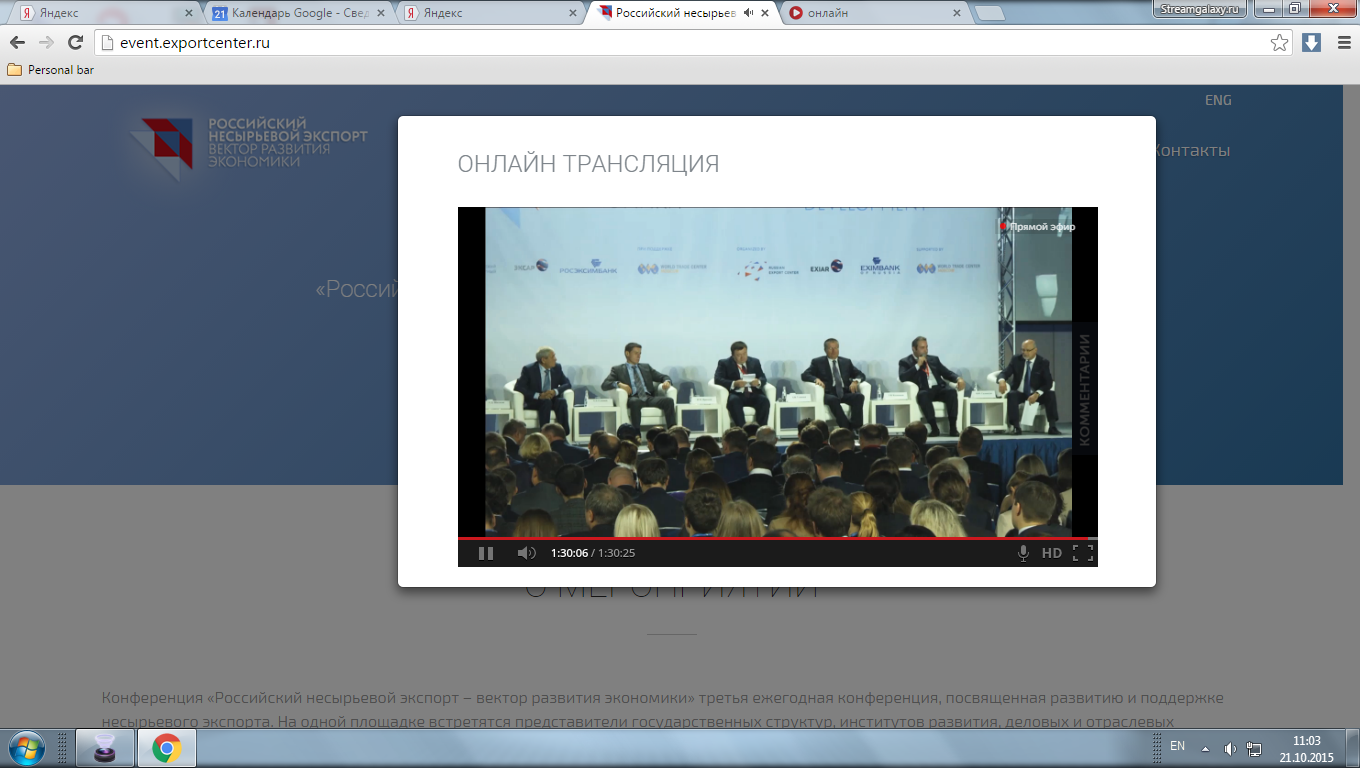Open the network tray icon

(1254, 748)
